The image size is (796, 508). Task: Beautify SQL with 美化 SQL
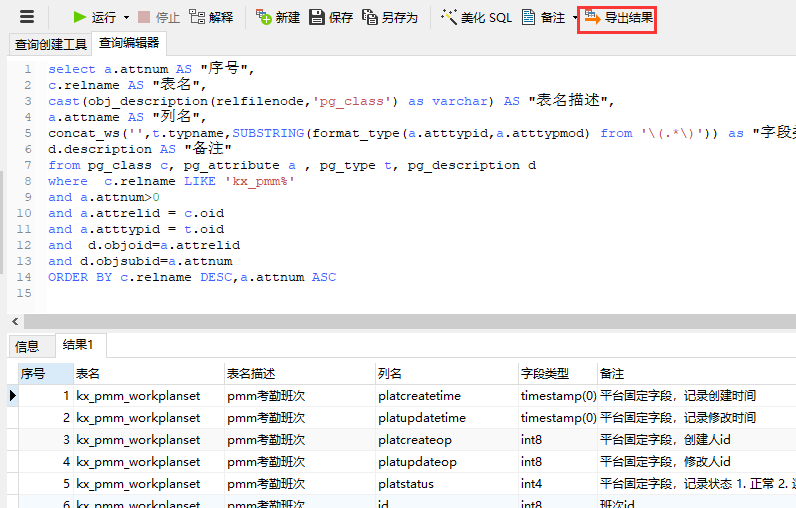tap(476, 18)
